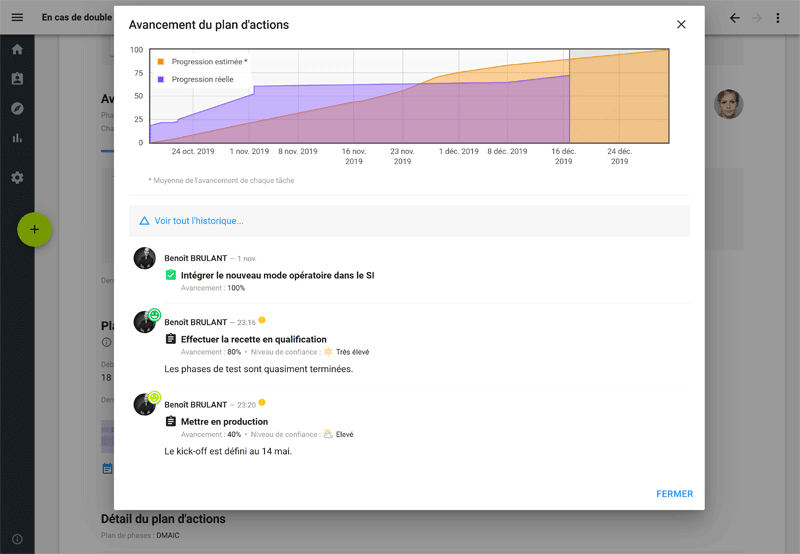Click the purple Progression réelle legend swatch
Screen dimensions: 800x554
click(161, 80)
